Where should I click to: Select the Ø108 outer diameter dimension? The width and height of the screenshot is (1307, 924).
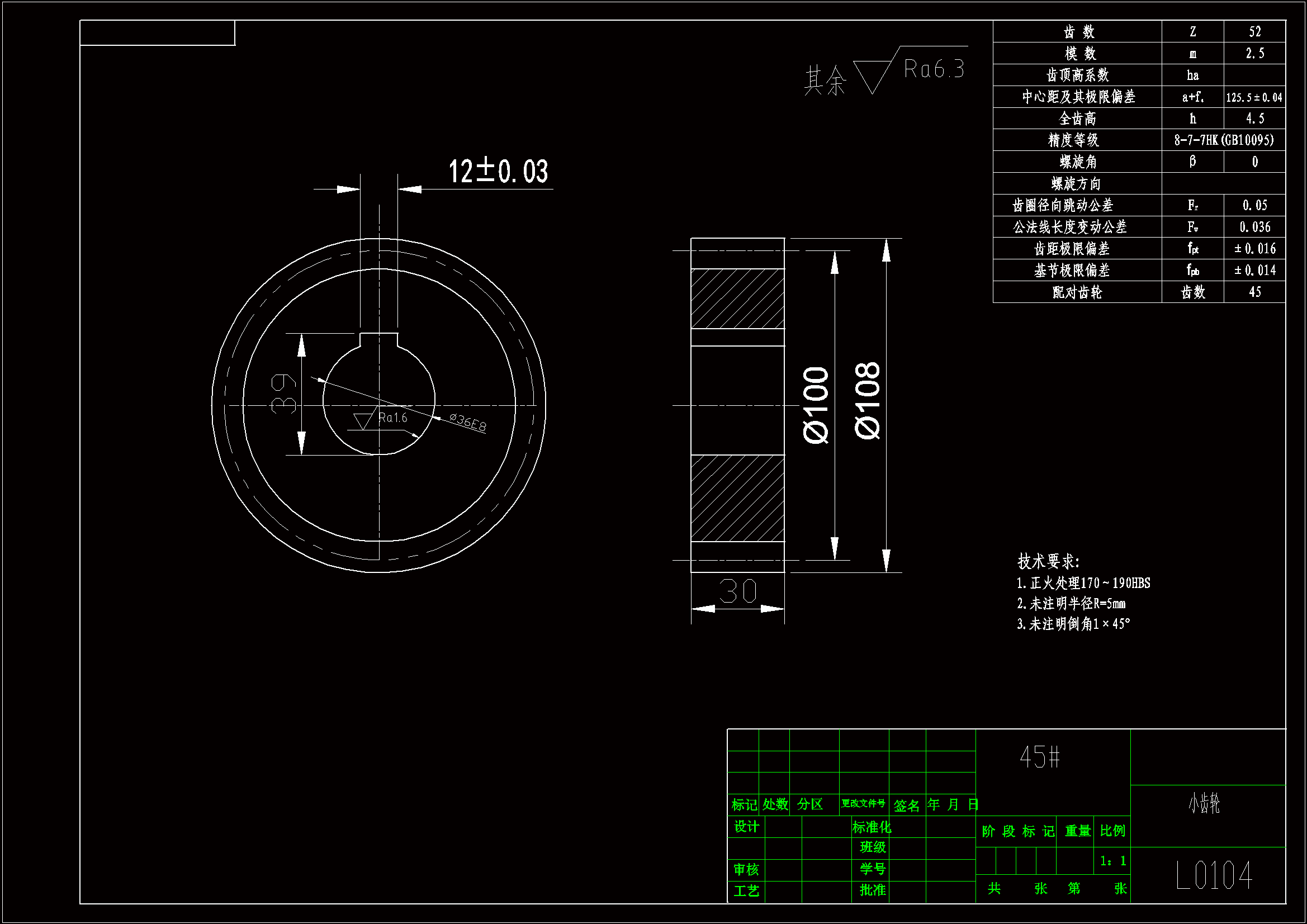pos(868,400)
